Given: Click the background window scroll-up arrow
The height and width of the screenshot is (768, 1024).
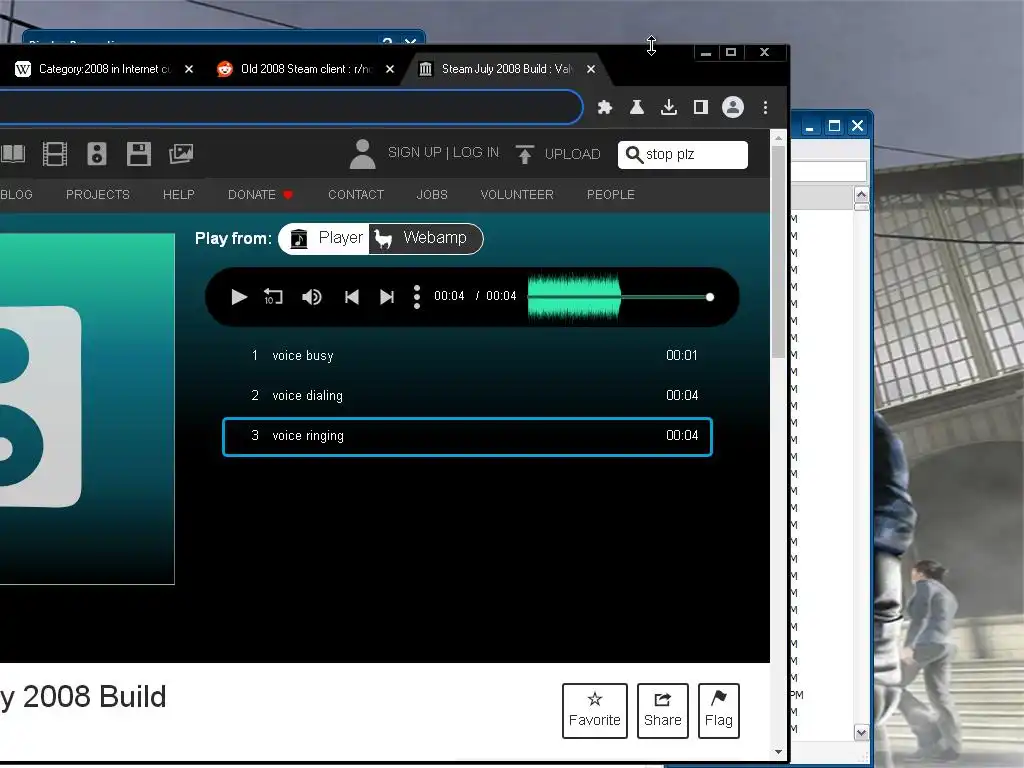Looking at the screenshot, I should pos(861,195).
